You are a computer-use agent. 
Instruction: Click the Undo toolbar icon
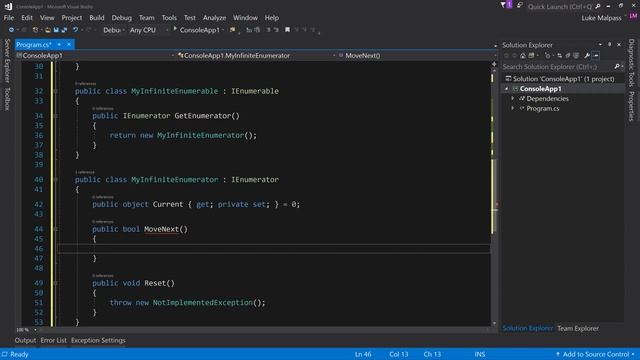[76, 30]
